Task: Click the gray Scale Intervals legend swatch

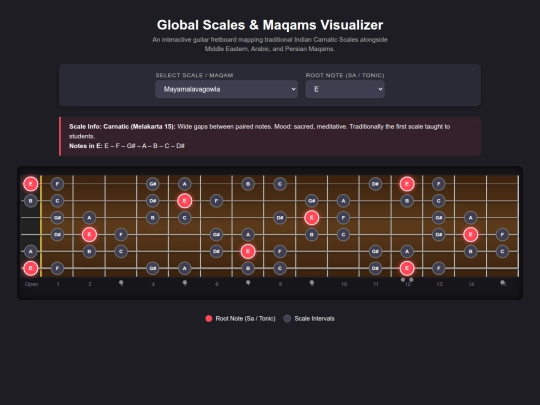Action: pyautogui.click(x=287, y=319)
